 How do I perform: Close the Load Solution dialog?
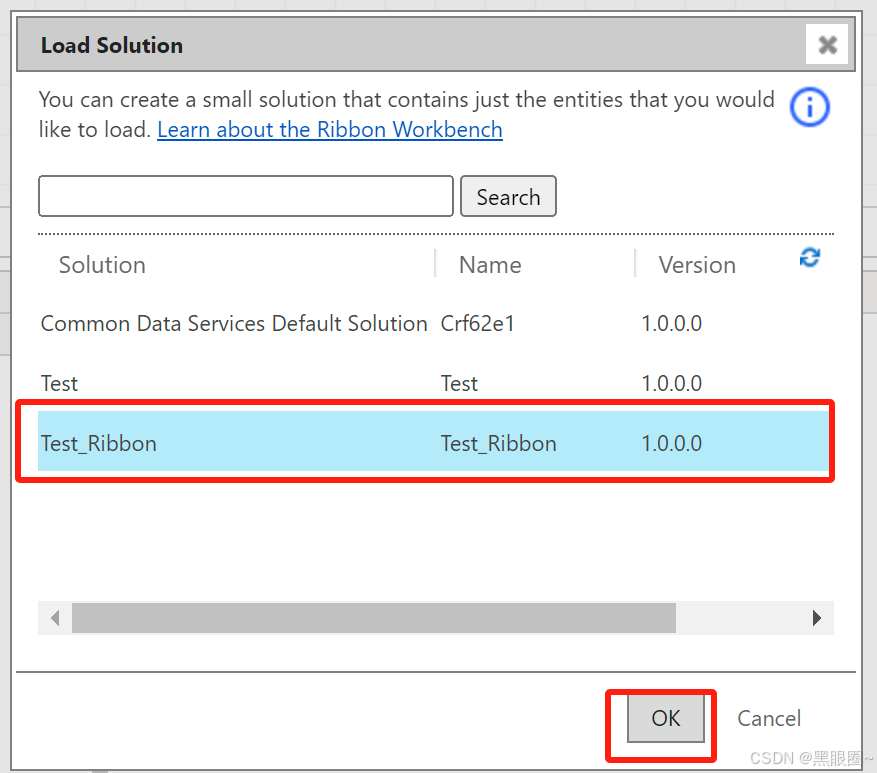point(827,44)
